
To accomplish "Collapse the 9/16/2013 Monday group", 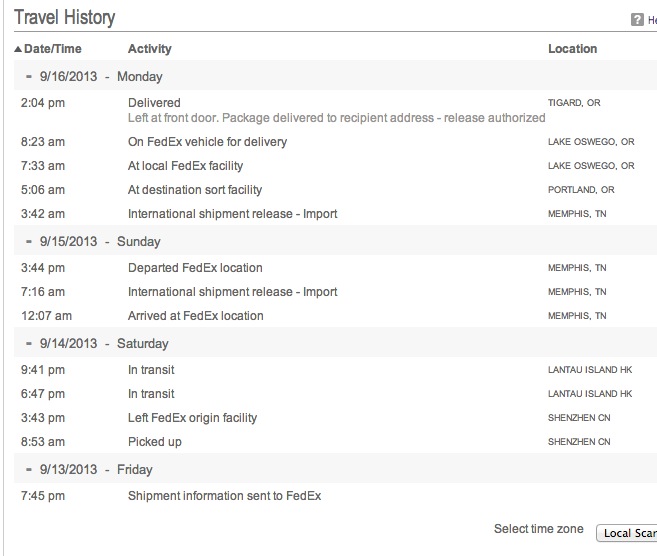I will 28,77.
